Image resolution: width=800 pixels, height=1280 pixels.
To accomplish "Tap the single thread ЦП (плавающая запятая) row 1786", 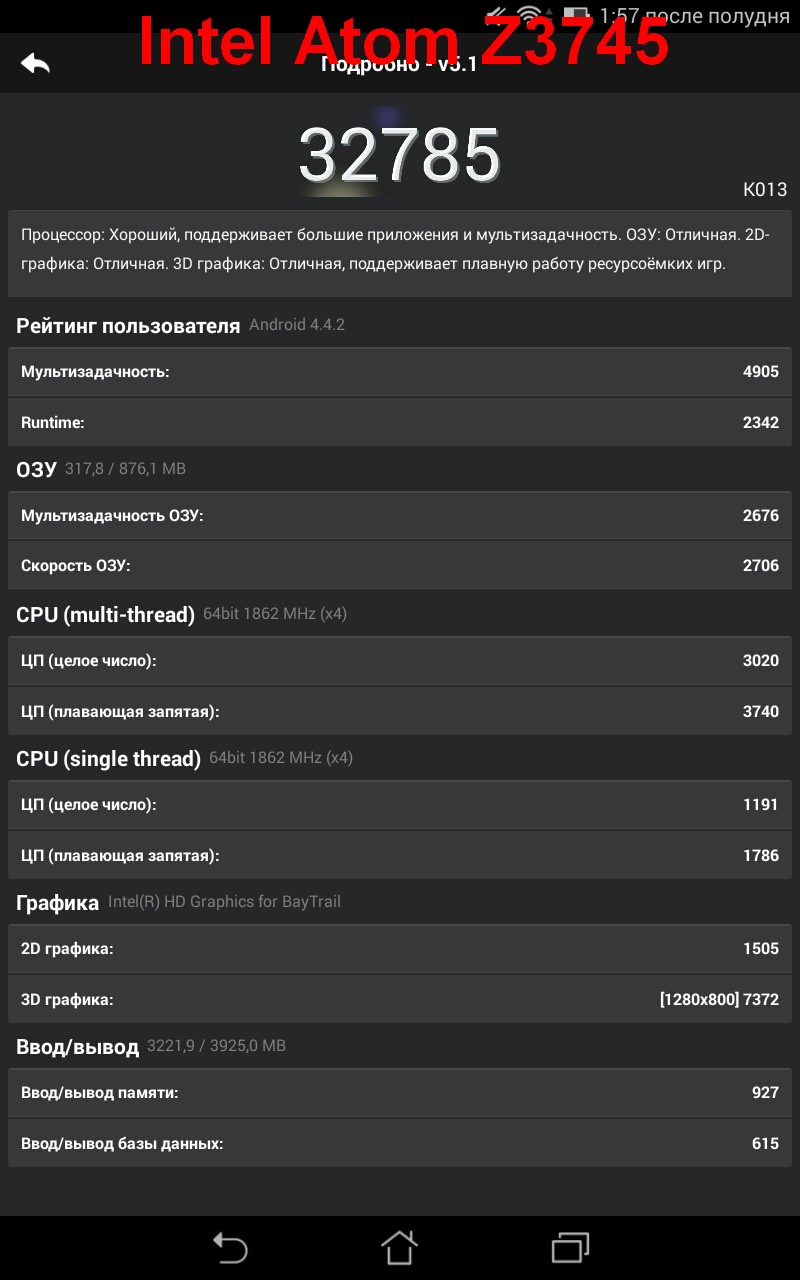I will [400, 855].
